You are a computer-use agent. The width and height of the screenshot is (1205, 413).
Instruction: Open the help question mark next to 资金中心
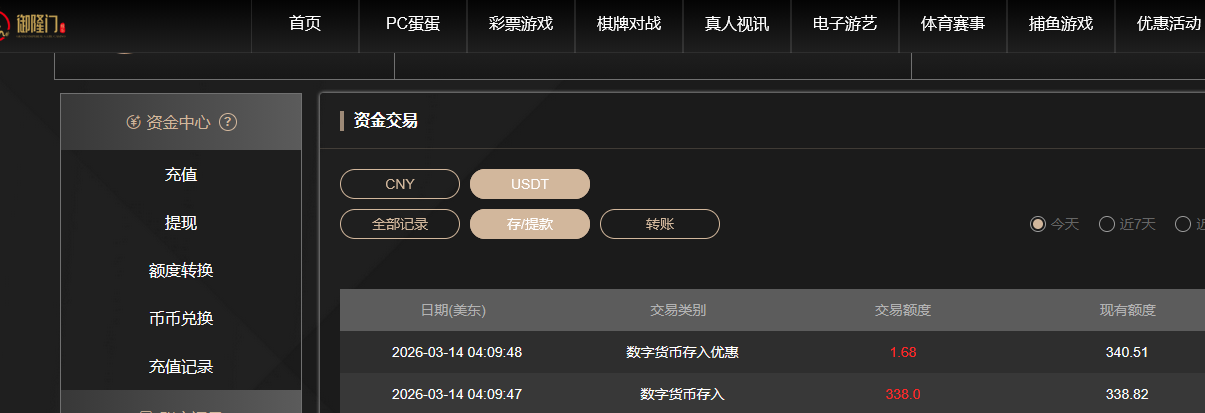228,123
